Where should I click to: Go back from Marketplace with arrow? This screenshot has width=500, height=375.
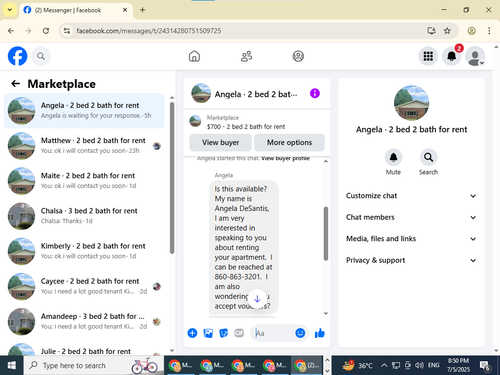[x=15, y=84]
